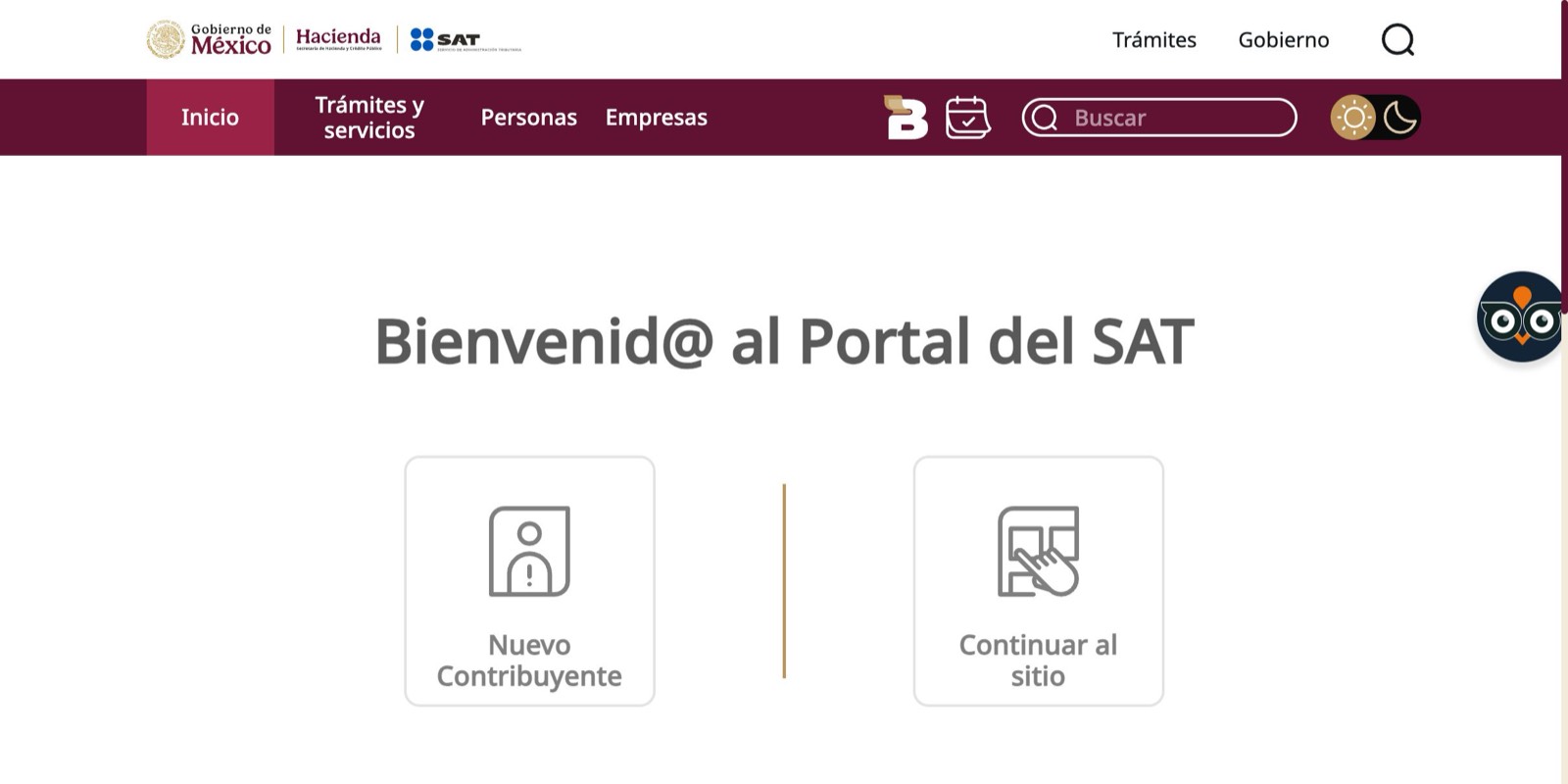Open Gobierno link in top header
Image resolution: width=1568 pixels, height=784 pixels.
1283,40
